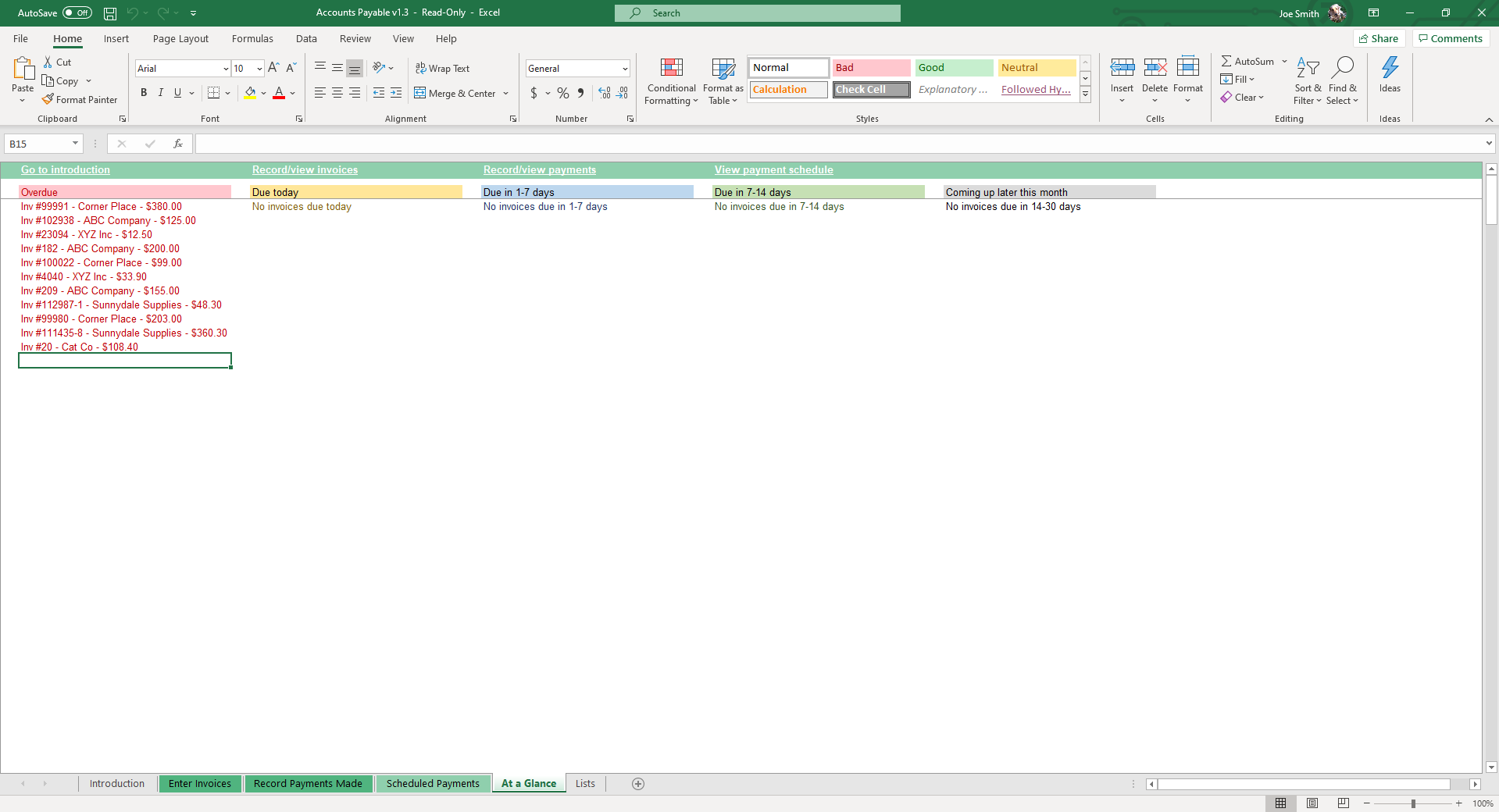Screen dimensions: 1499x812
Task: Switch to Page Break Preview in status bar
Action: [x=1344, y=803]
